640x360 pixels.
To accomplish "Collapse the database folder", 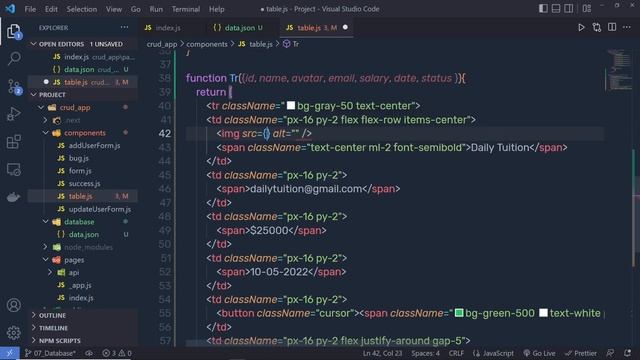I will click(x=45, y=222).
